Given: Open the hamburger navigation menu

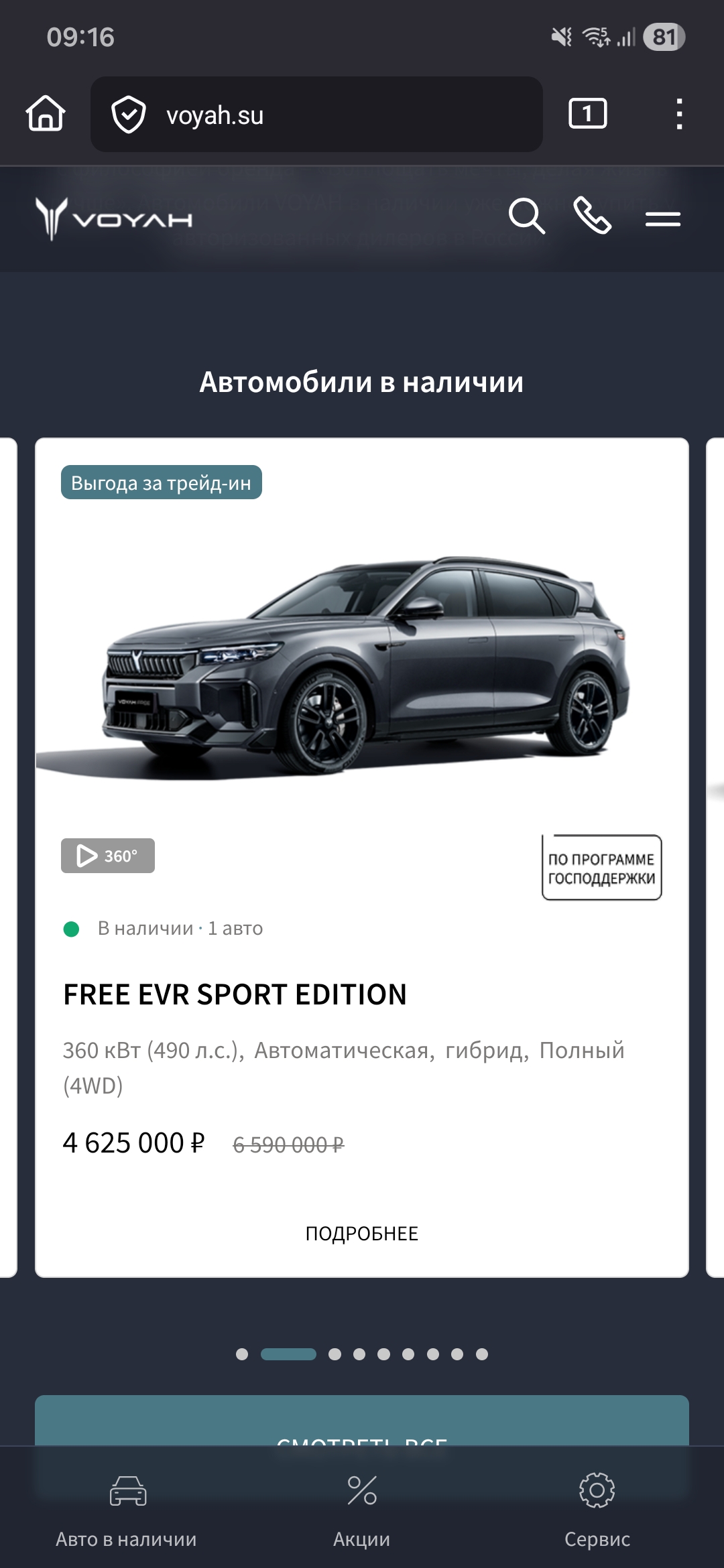Looking at the screenshot, I should coord(663,218).
